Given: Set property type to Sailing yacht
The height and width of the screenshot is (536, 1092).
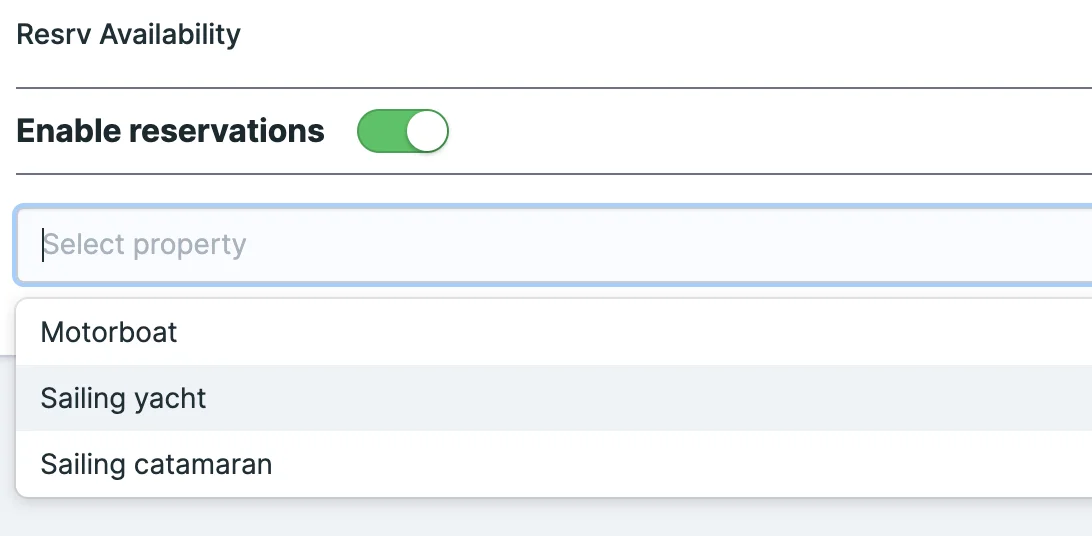Looking at the screenshot, I should coord(123,398).
